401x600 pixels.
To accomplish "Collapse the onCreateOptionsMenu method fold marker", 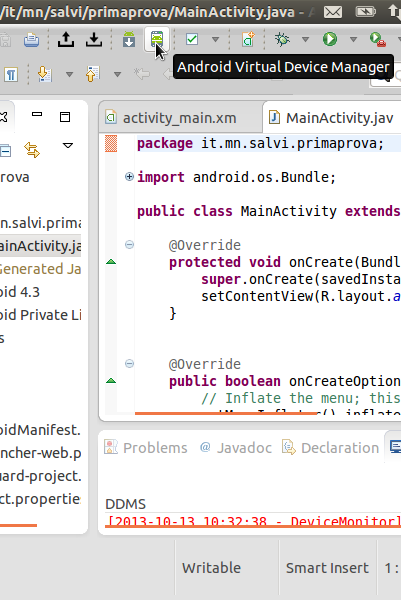I will [129, 364].
